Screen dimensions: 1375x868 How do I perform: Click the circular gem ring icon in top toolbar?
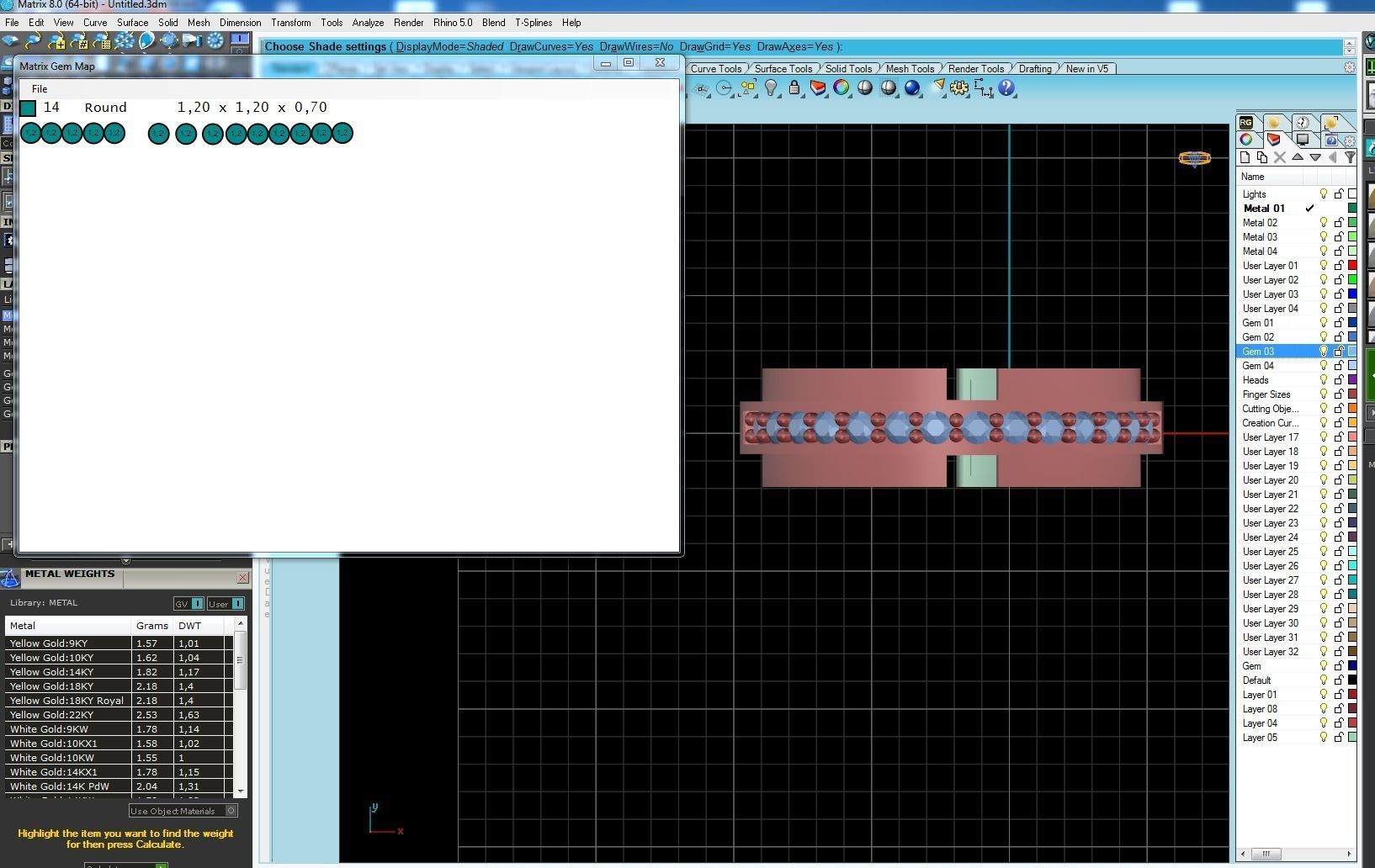tap(215, 40)
